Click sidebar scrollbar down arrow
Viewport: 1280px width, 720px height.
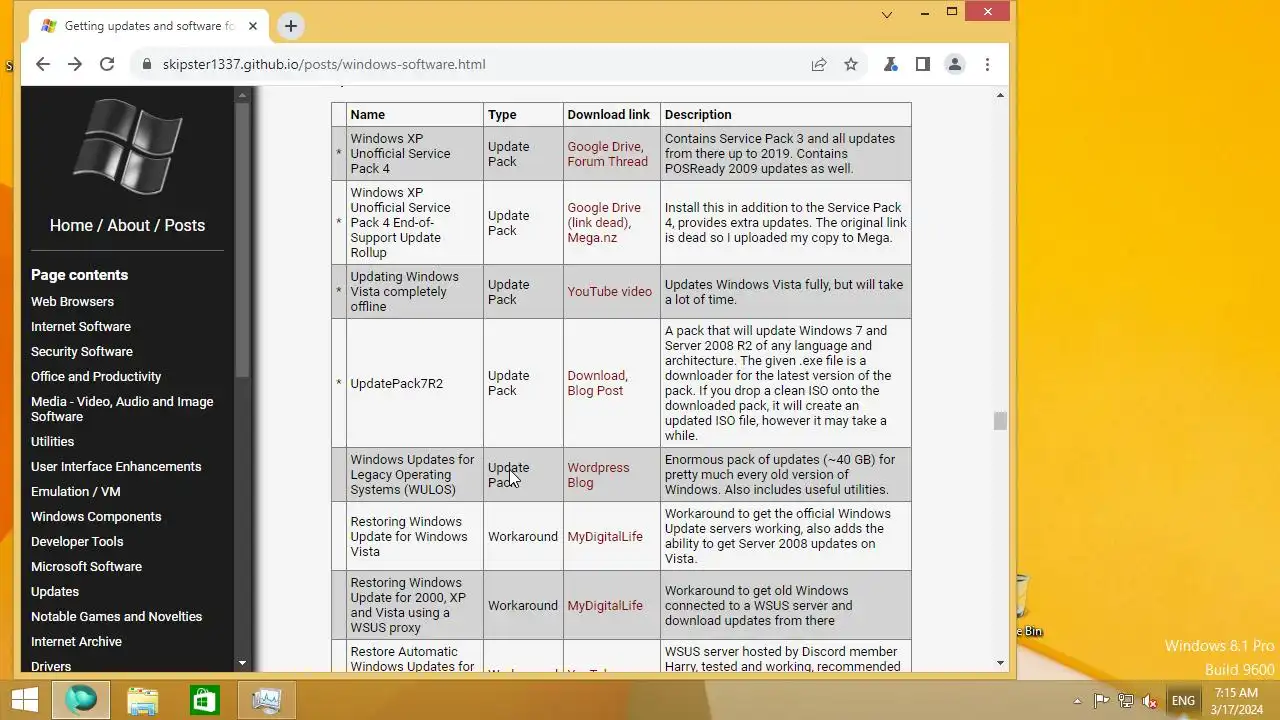[x=241, y=663]
